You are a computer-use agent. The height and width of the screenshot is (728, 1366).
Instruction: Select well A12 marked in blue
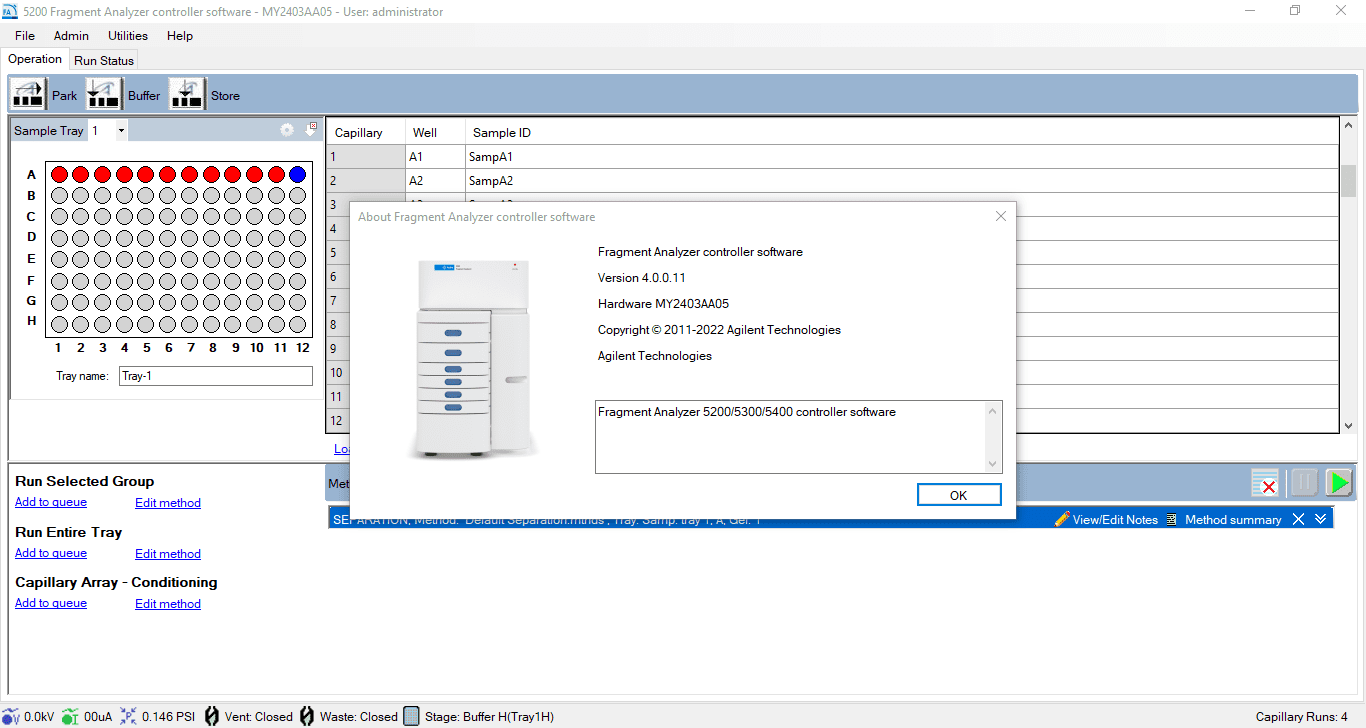(296, 173)
